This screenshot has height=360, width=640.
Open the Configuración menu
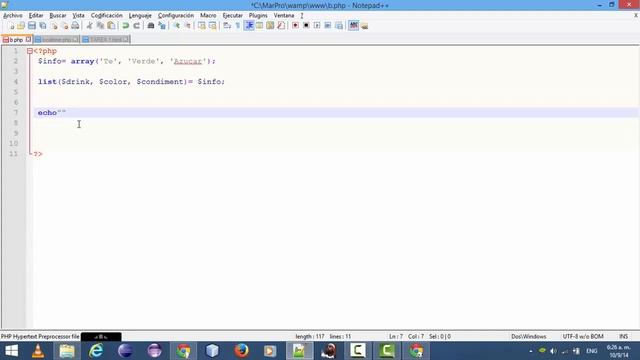pos(176,16)
